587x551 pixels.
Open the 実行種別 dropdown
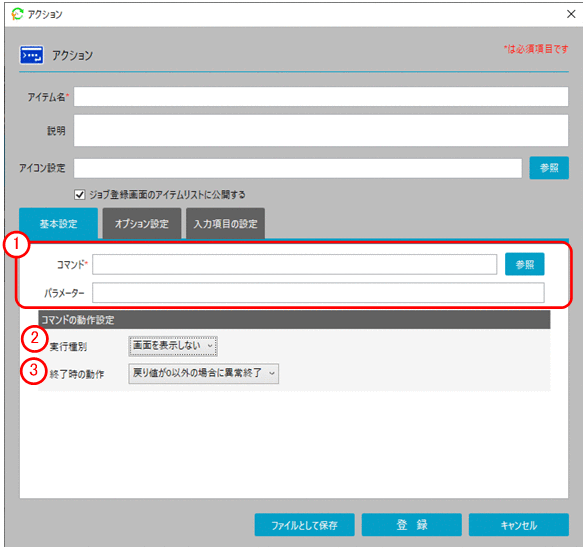tap(173, 346)
